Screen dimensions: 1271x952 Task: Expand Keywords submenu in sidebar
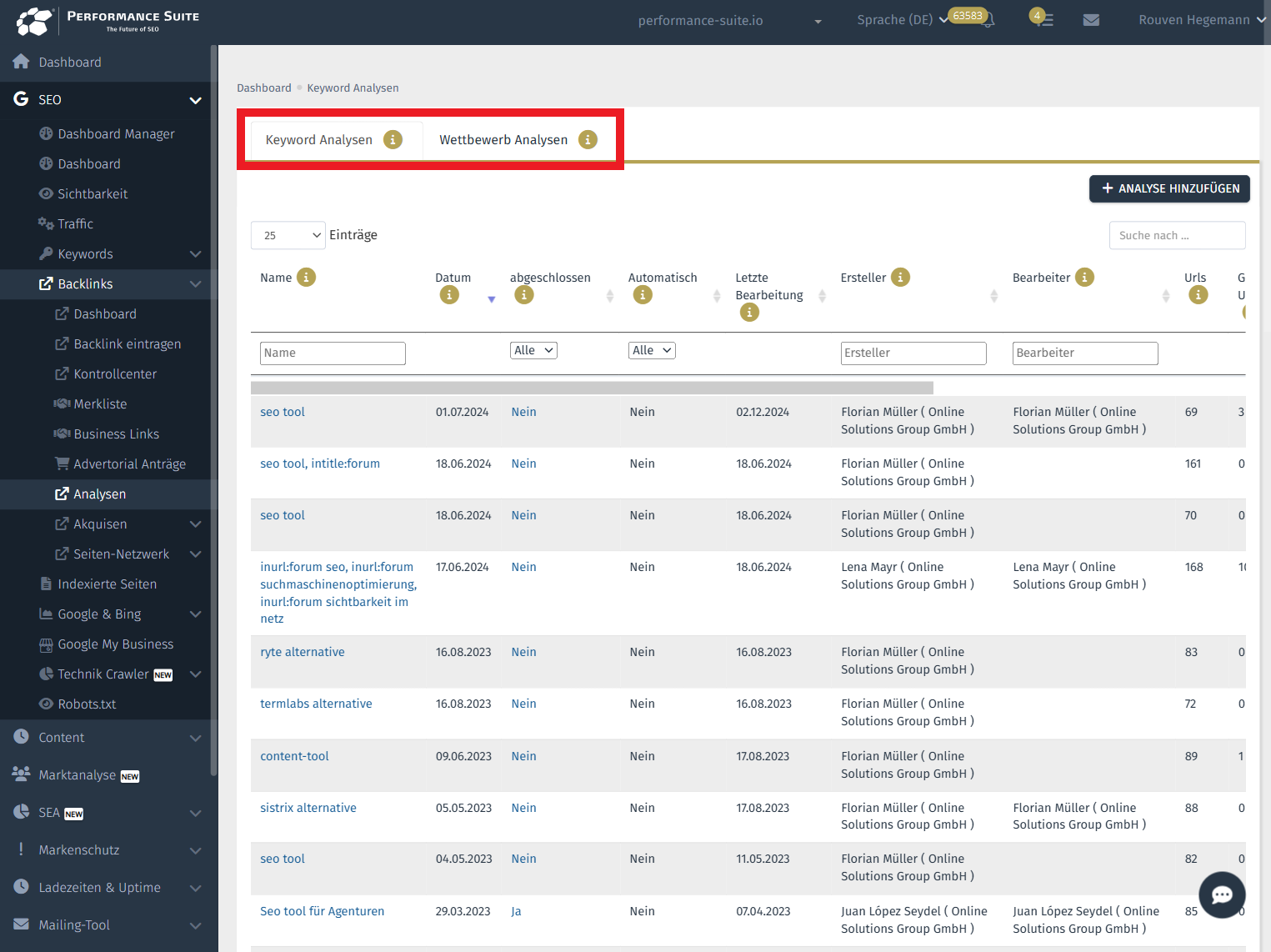(x=195, y=254)
